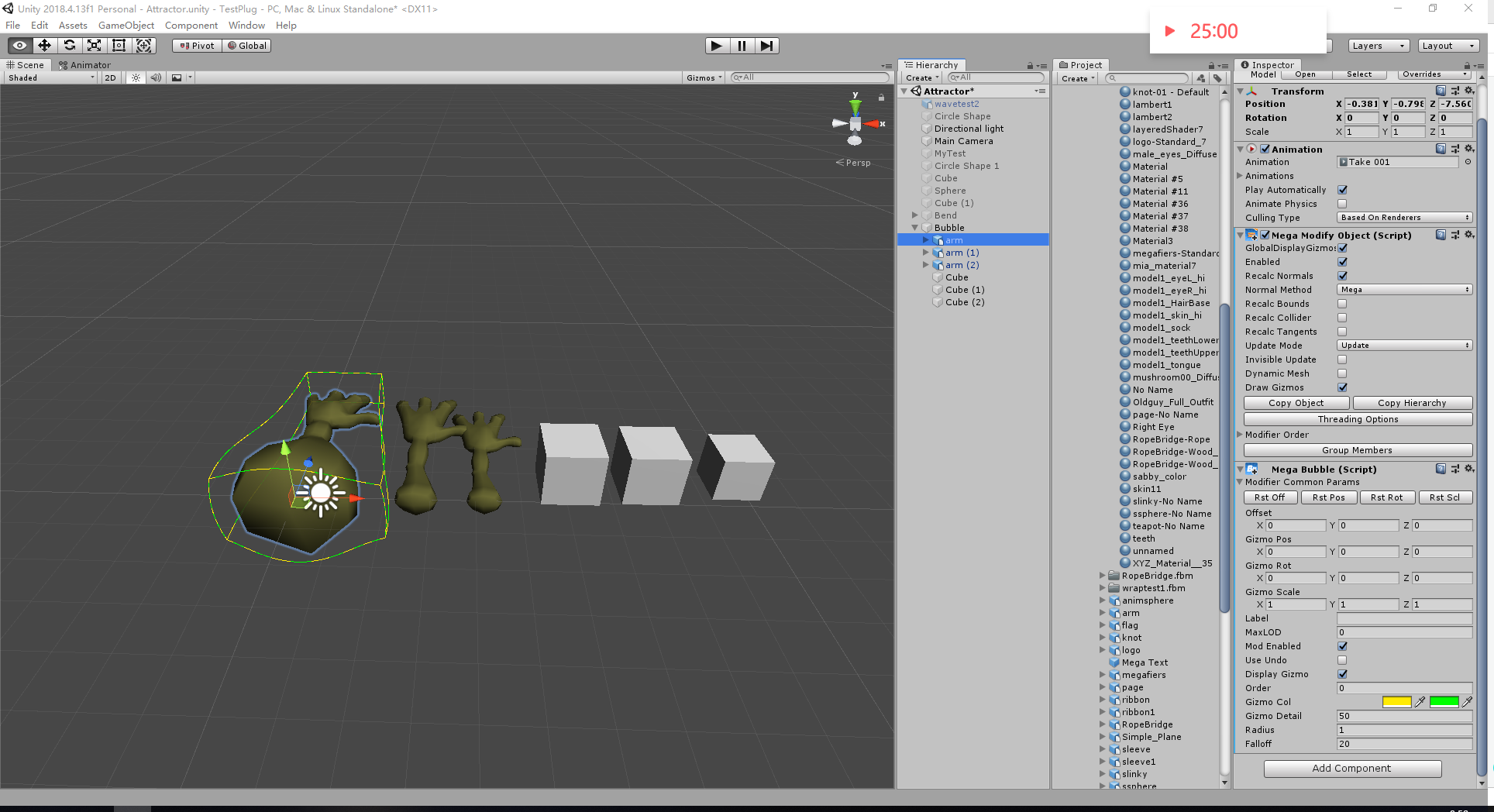
Task: Click the Step frame button
Action: [766, 46]
